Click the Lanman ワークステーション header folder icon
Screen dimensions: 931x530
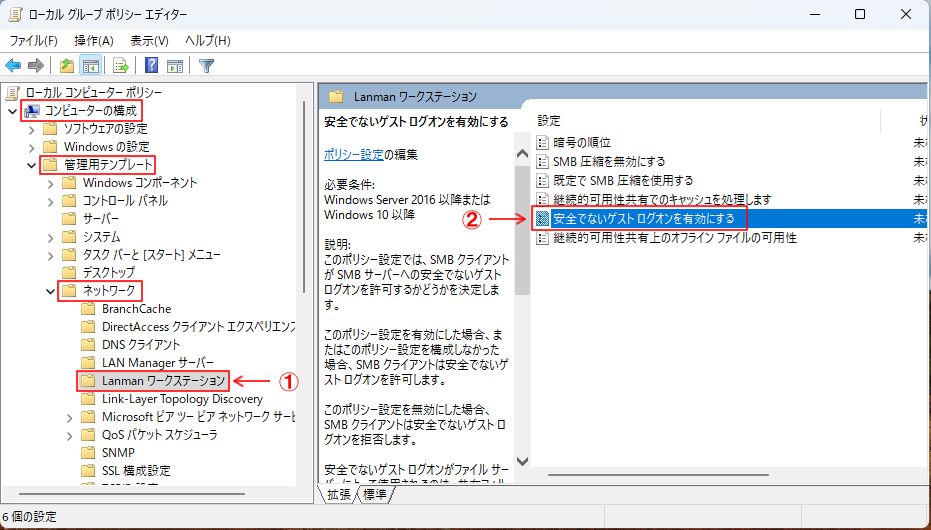pyautogui.click(x=337, y=96)
